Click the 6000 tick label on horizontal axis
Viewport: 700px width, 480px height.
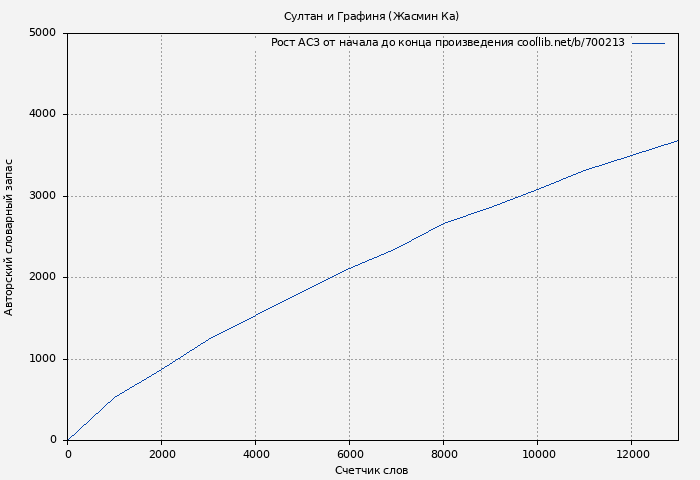(349, 454)
